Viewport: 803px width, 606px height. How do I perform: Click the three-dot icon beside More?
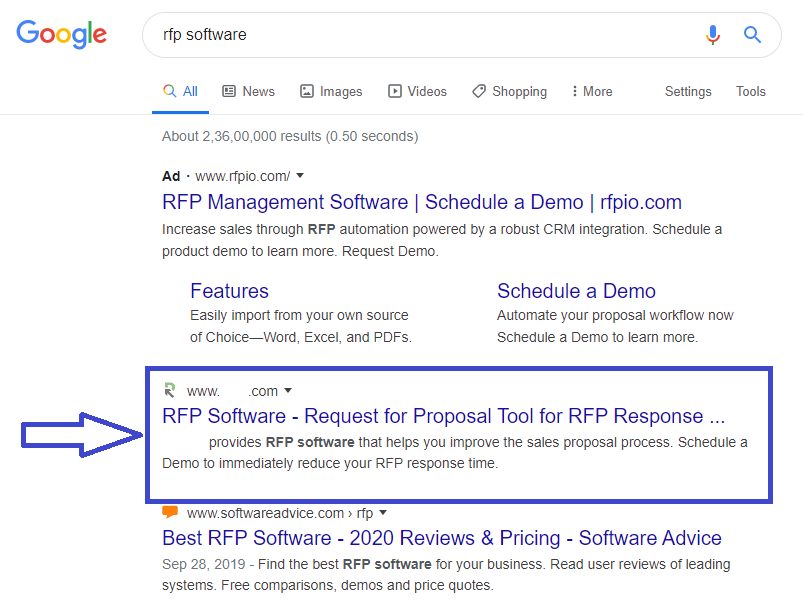point(575,91)
